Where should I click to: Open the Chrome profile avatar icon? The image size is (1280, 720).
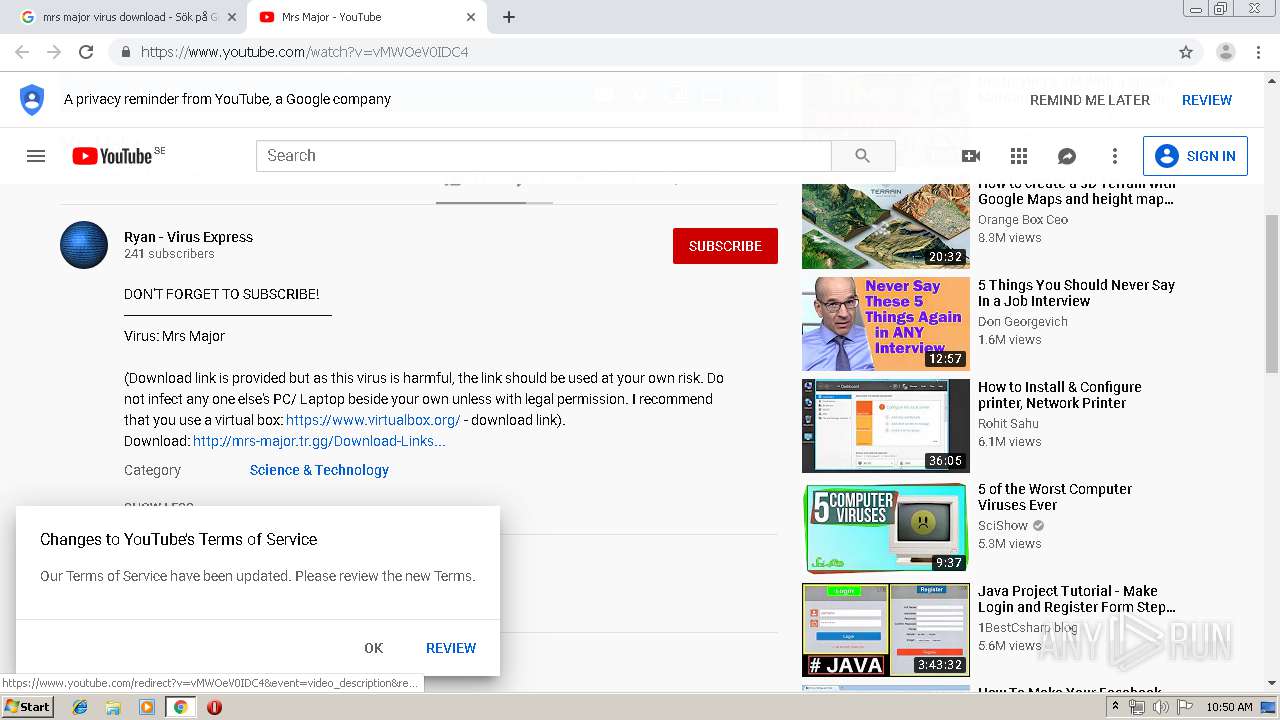[x=1226, y=52]
